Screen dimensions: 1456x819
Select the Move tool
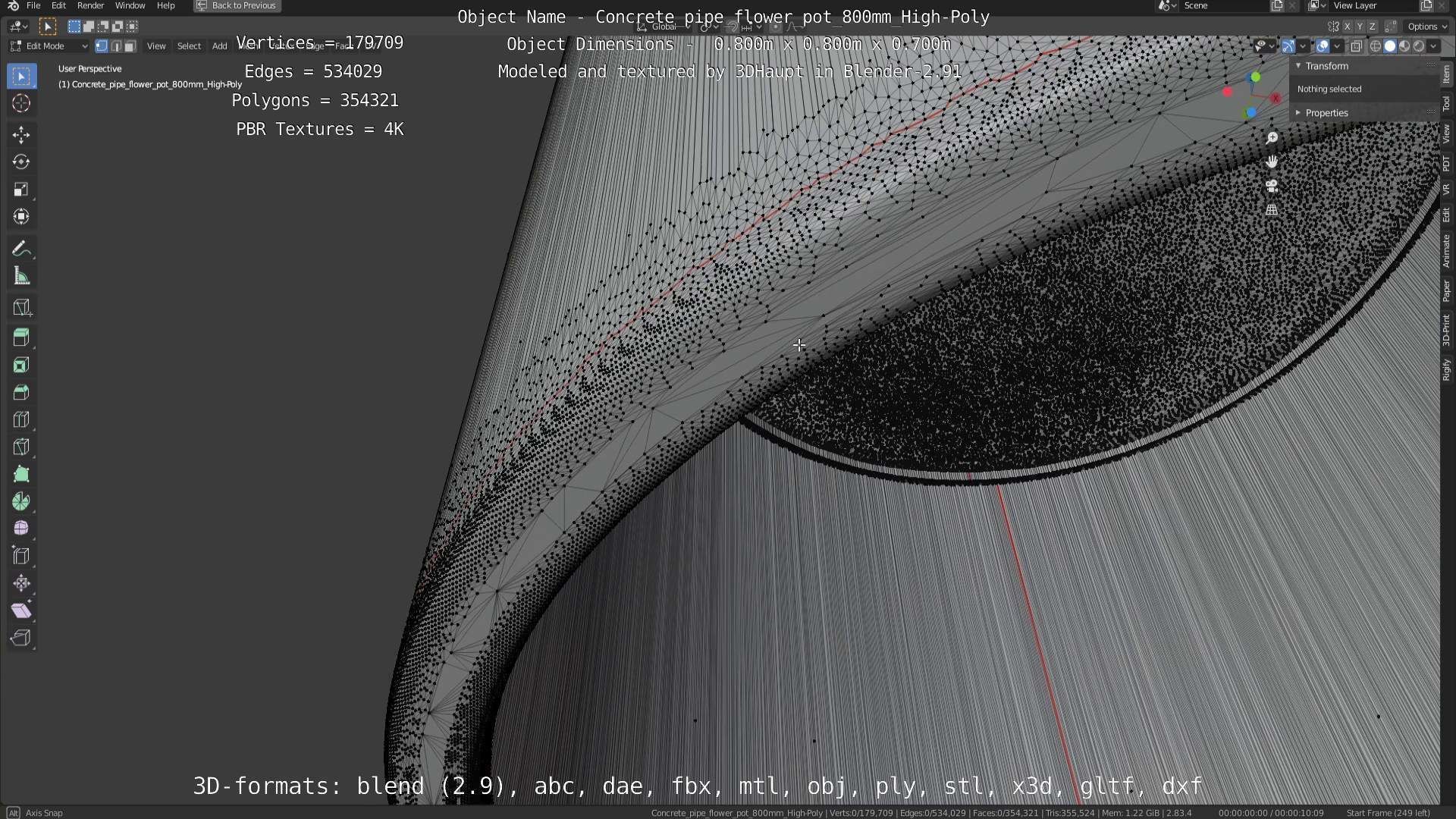[x=21, y=135]
